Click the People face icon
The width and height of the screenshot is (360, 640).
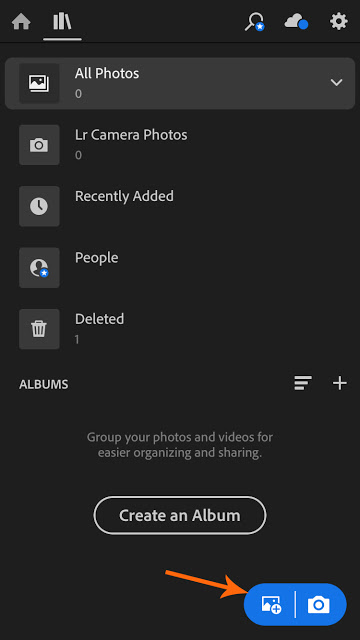39,268
